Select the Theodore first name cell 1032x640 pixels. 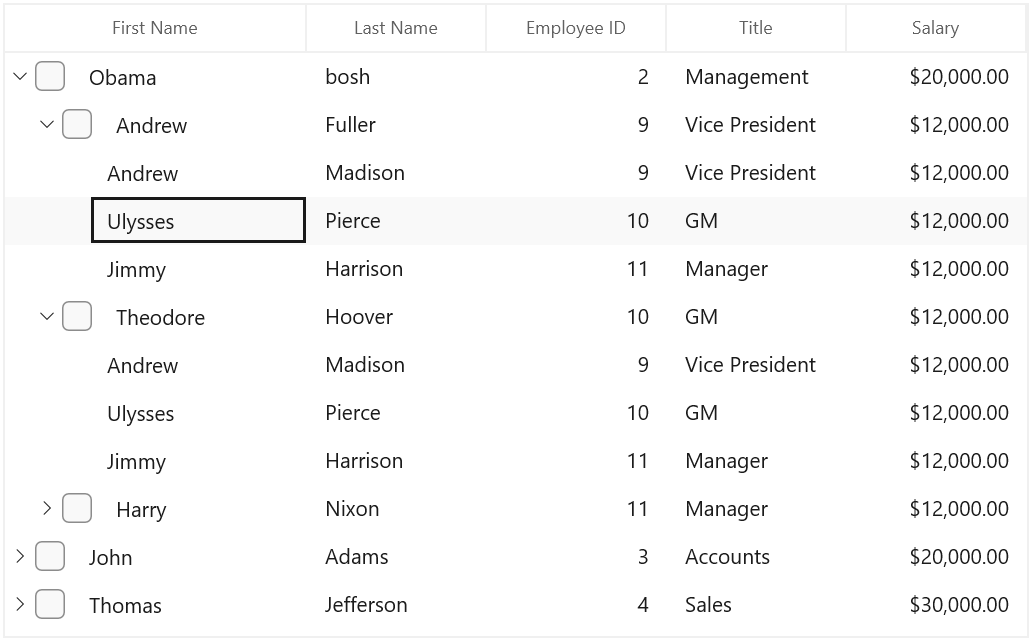161,317
